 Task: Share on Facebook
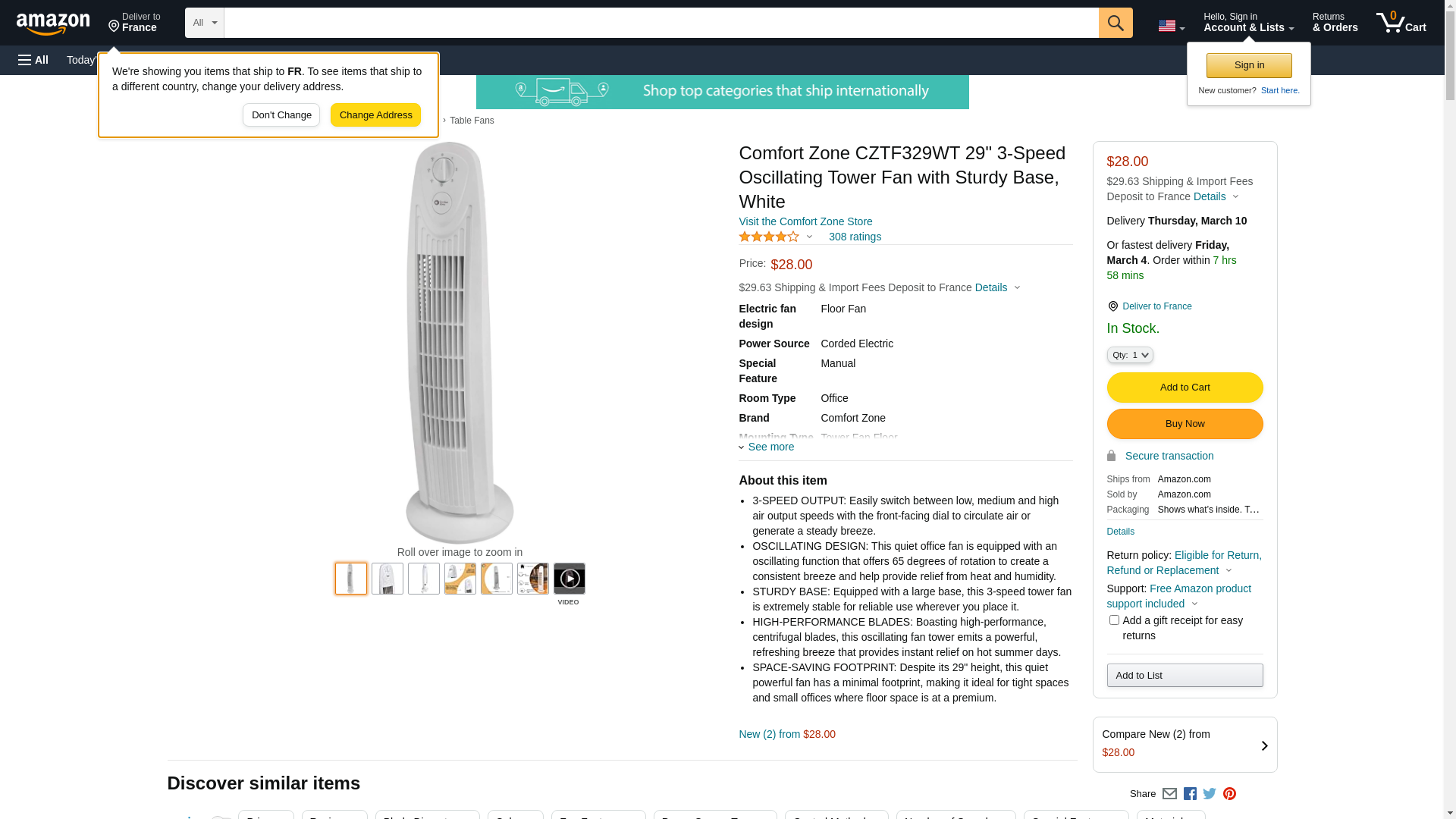point(1190,794)
